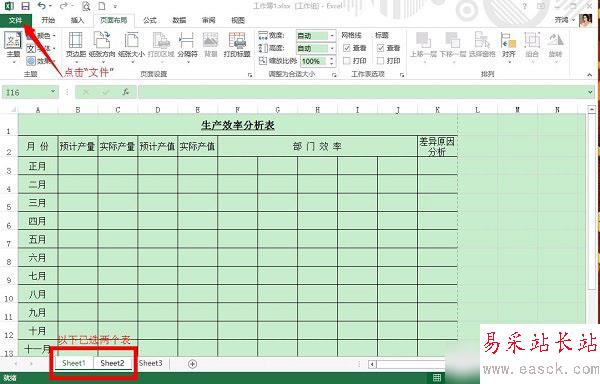Click the Breaks (分隔符) icon
600x384 pixels.
pyautogui.click(x=186, y=41)
